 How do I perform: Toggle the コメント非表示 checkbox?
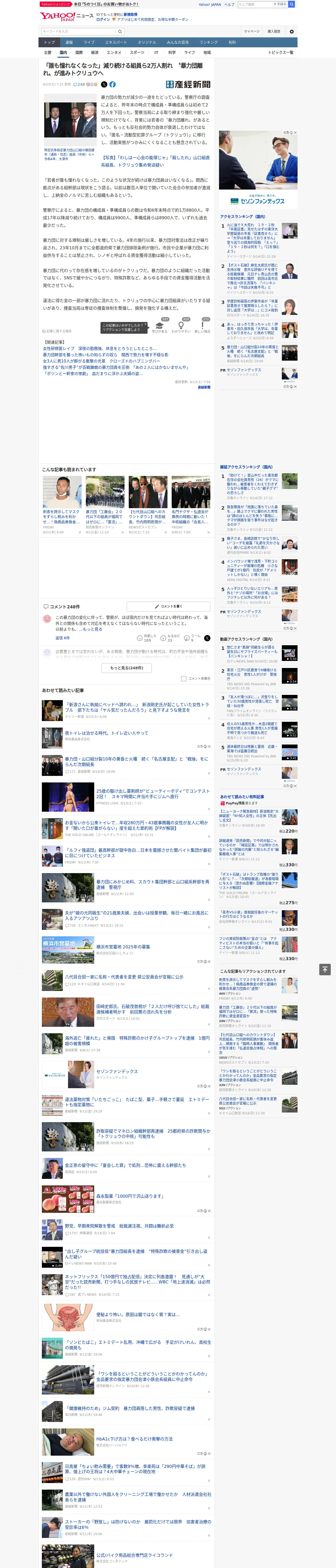point(183,678)
